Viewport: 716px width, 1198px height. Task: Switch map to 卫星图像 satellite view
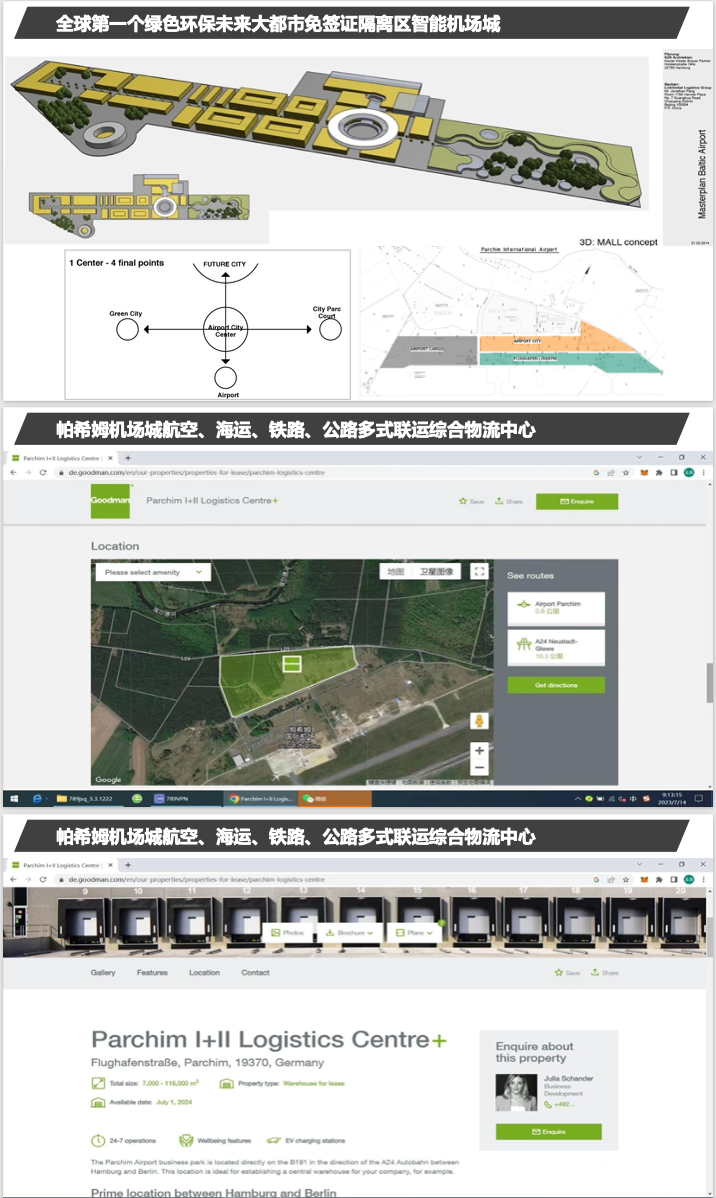tap(436, 571)
